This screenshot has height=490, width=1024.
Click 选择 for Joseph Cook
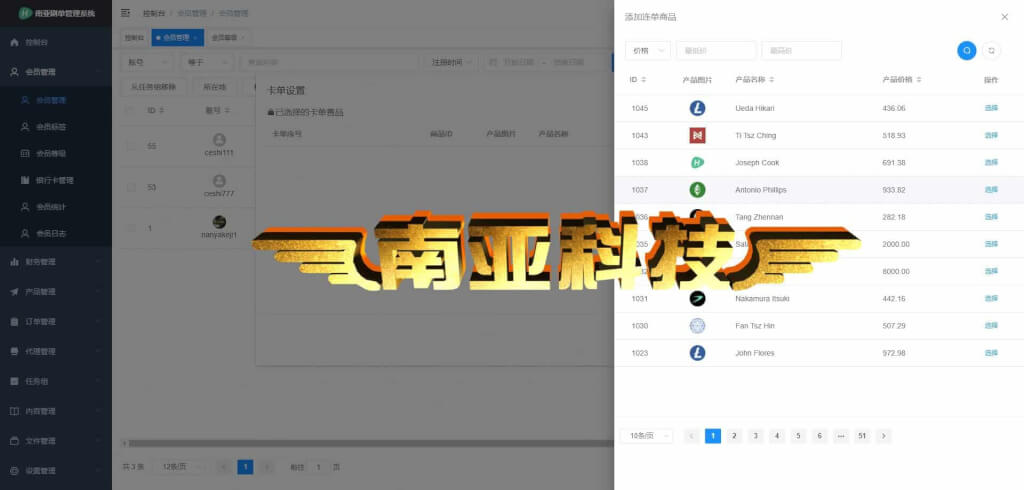coord(991,163)
